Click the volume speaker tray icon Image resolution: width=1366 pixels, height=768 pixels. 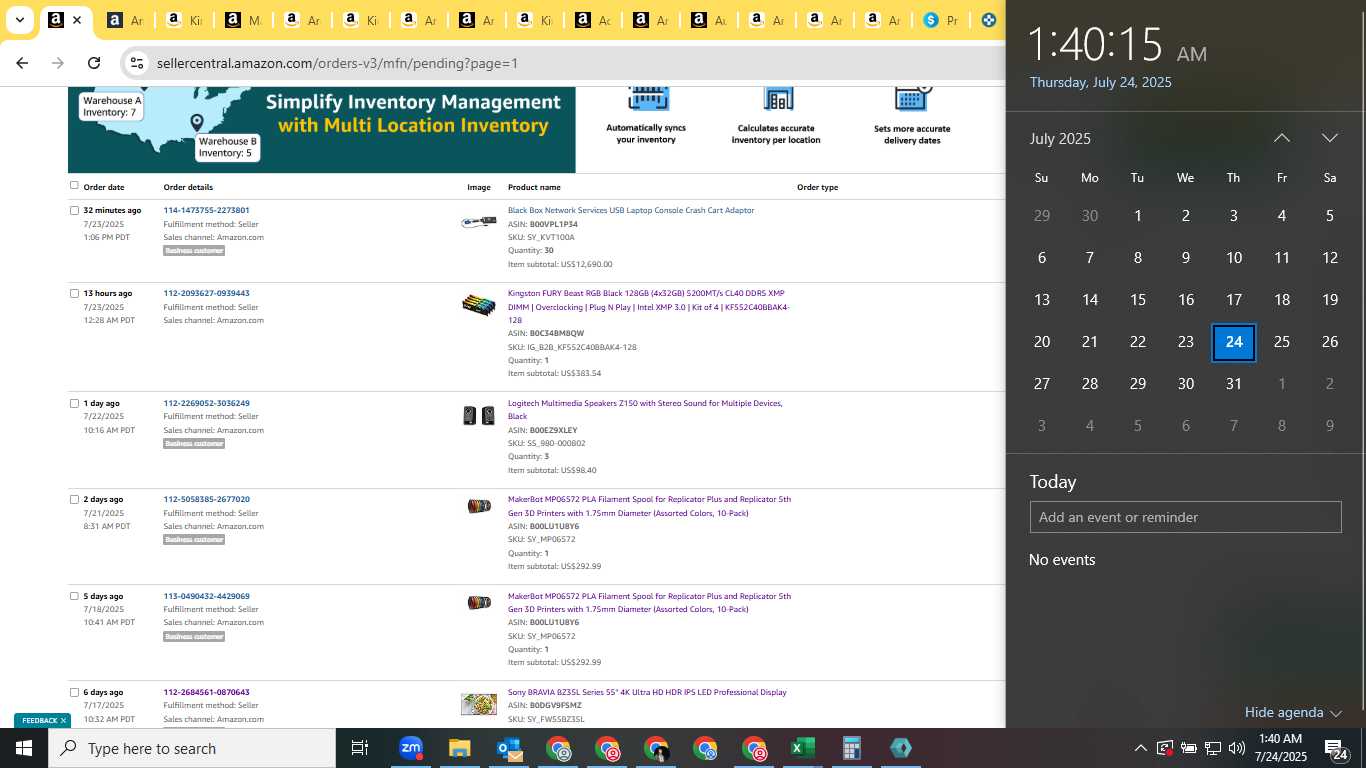1237,748
